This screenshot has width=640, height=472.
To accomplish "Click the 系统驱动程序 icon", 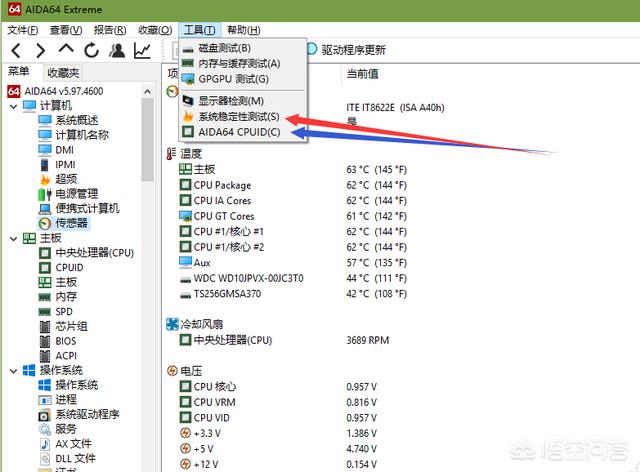I will pos(44,415).
